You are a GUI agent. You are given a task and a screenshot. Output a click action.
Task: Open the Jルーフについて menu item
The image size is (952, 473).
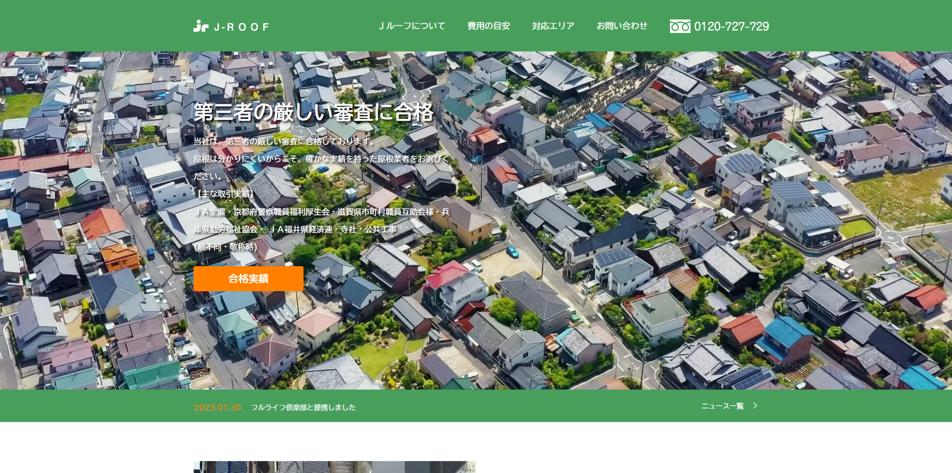(x=412, y=26)
